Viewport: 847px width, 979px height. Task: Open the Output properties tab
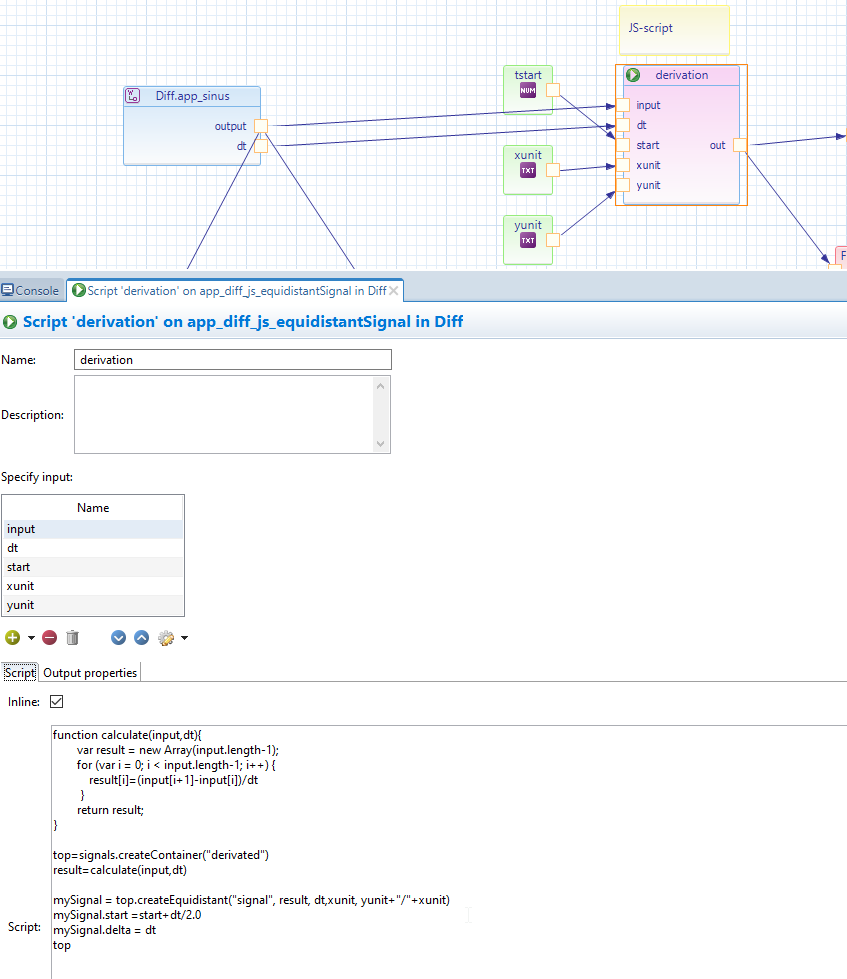tap(90, 673)
